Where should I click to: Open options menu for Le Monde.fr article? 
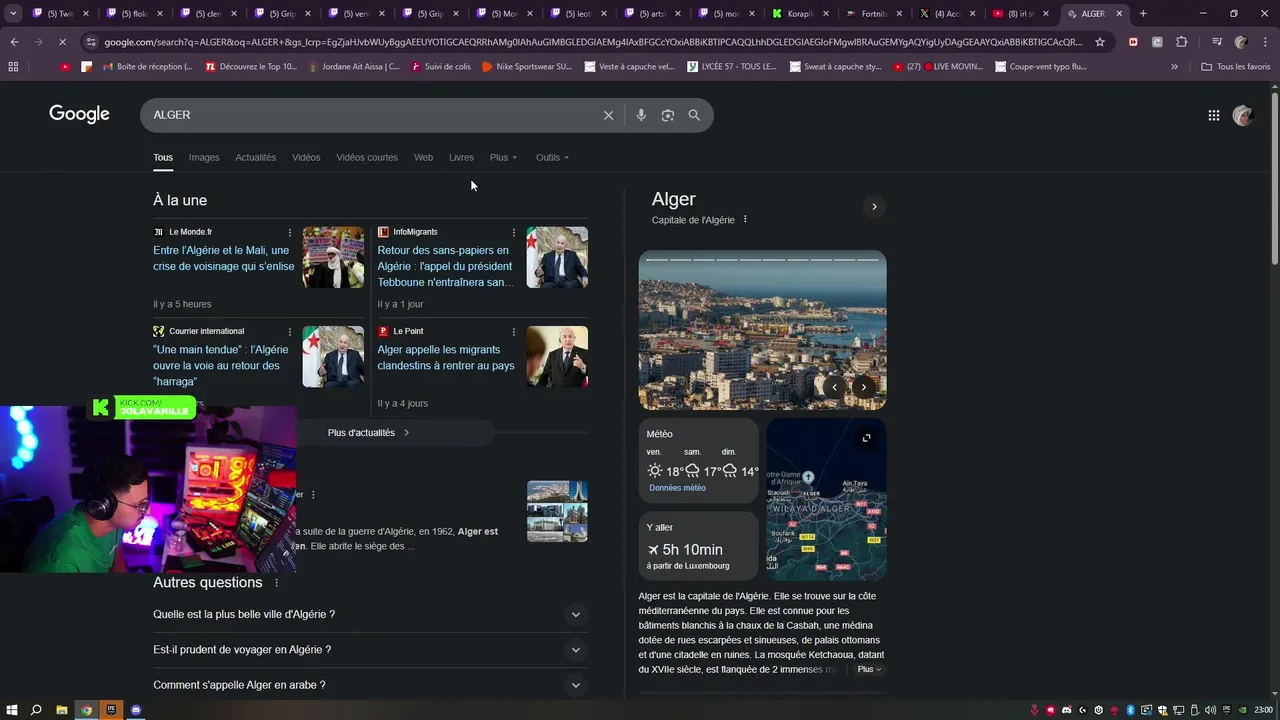290,232
